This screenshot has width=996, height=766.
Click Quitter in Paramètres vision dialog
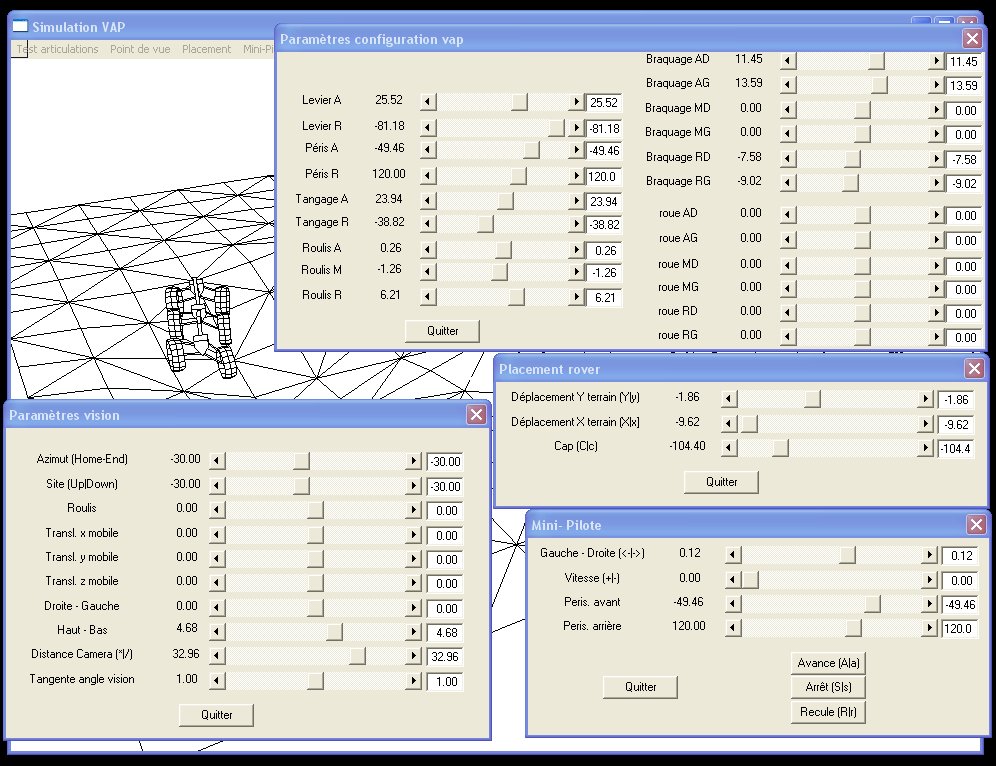(x=216, y=715)
